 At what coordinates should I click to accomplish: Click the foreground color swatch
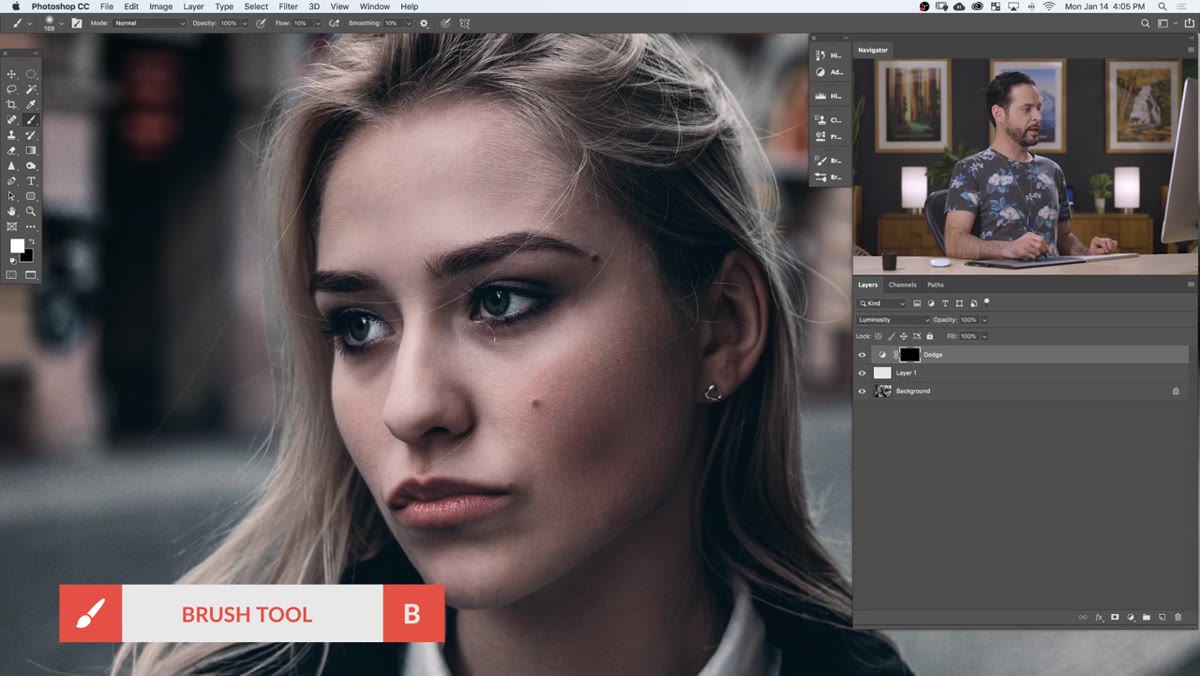(16, 245)
